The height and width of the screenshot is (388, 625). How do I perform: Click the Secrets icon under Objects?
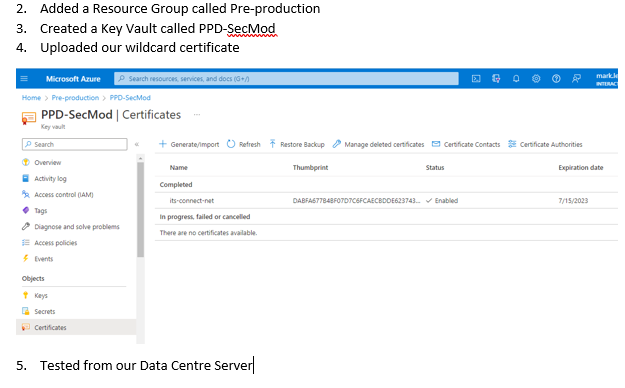[26, 311]
